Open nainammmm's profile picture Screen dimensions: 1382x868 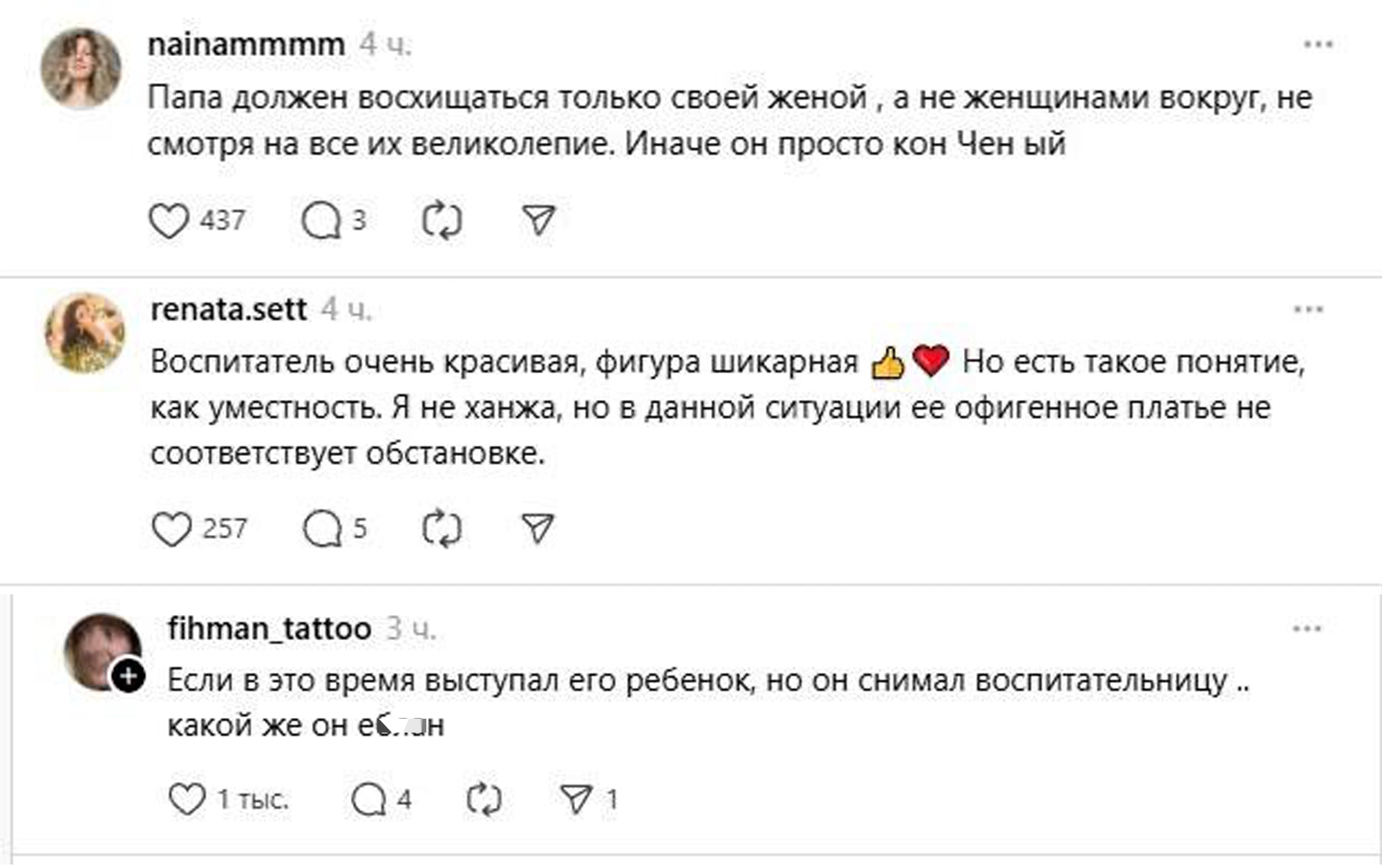click(81, 68)
